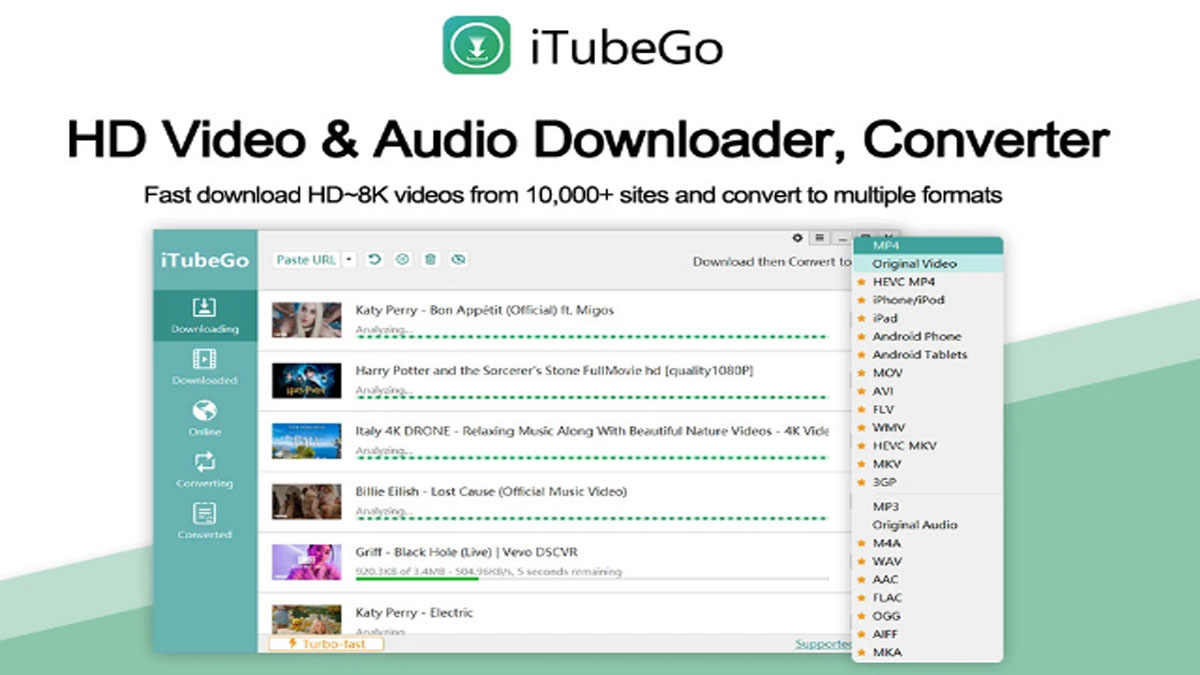Click the Griff Black Hole download progress bar
Image resolution: width=1200 pixels, height=675 pixels.
[x=592, y=579]
